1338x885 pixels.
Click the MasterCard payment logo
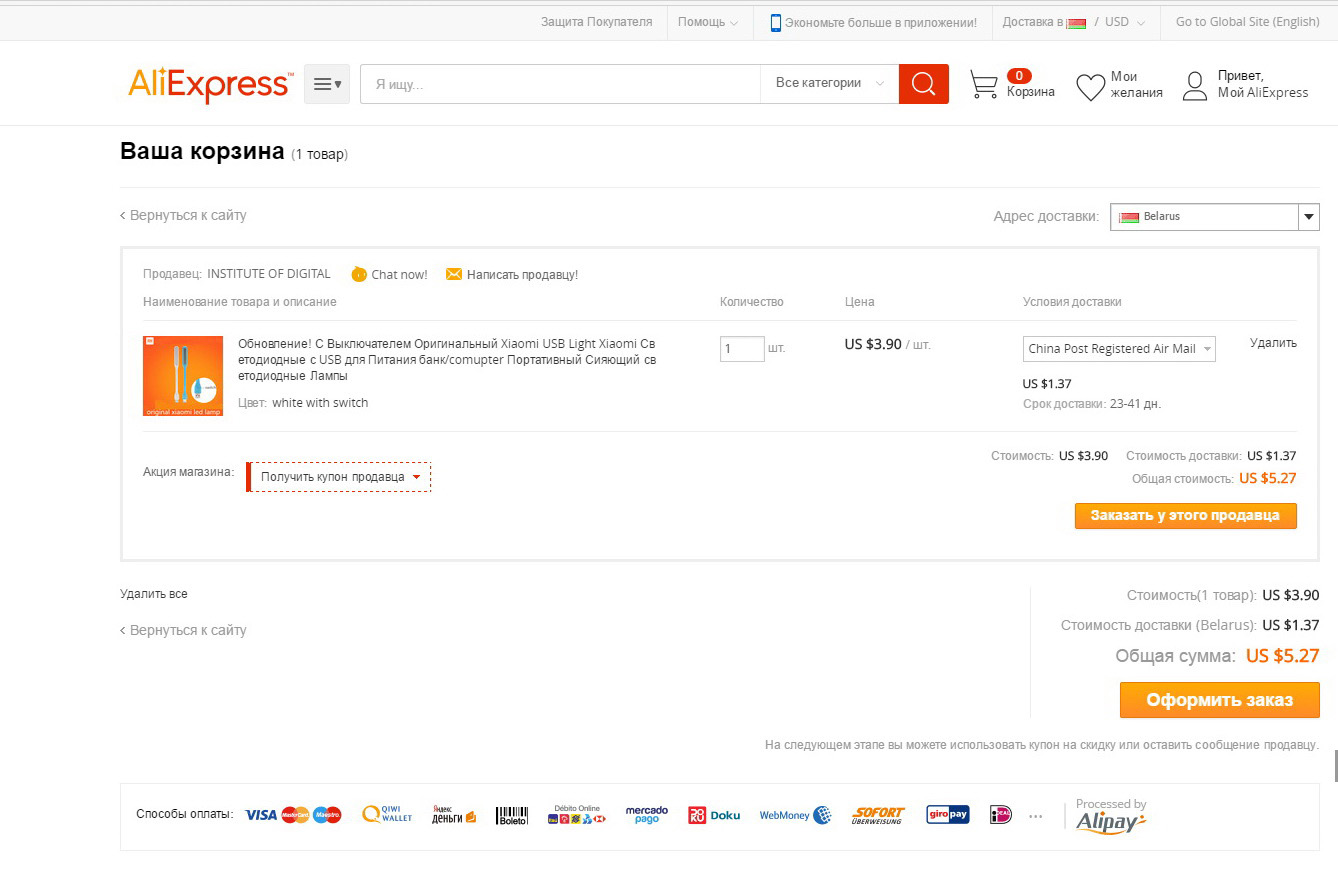(295, 815)
